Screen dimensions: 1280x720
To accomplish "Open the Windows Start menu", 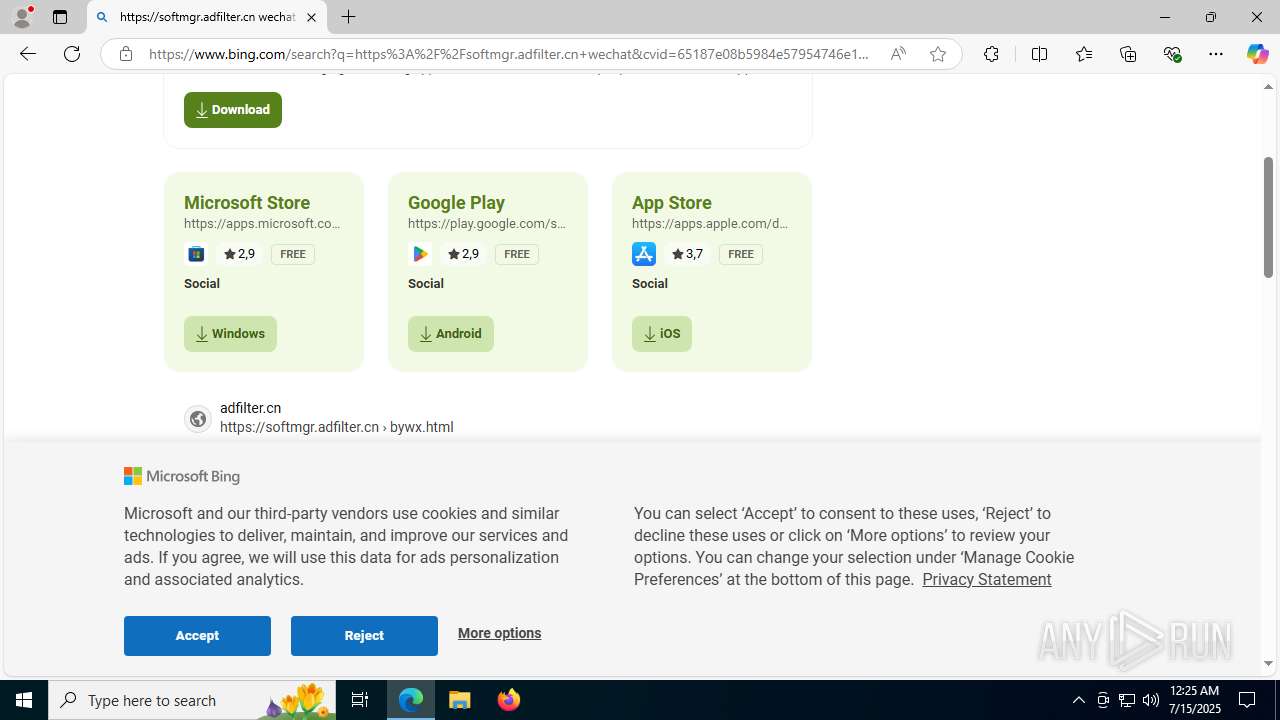I will pyautogui.click(x=24, y=700).
